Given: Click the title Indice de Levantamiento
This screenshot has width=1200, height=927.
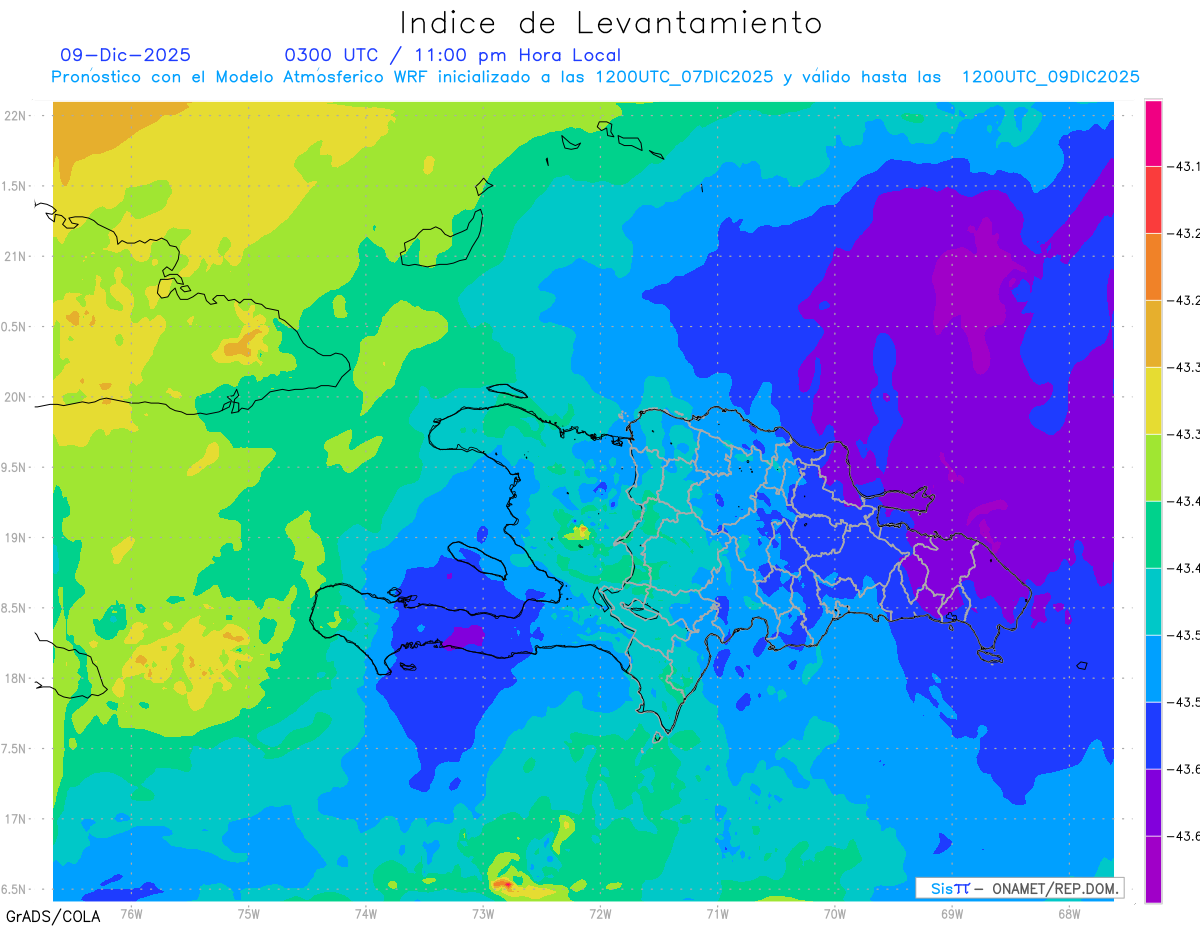Looking at the screenshot, I should point(611,23).
